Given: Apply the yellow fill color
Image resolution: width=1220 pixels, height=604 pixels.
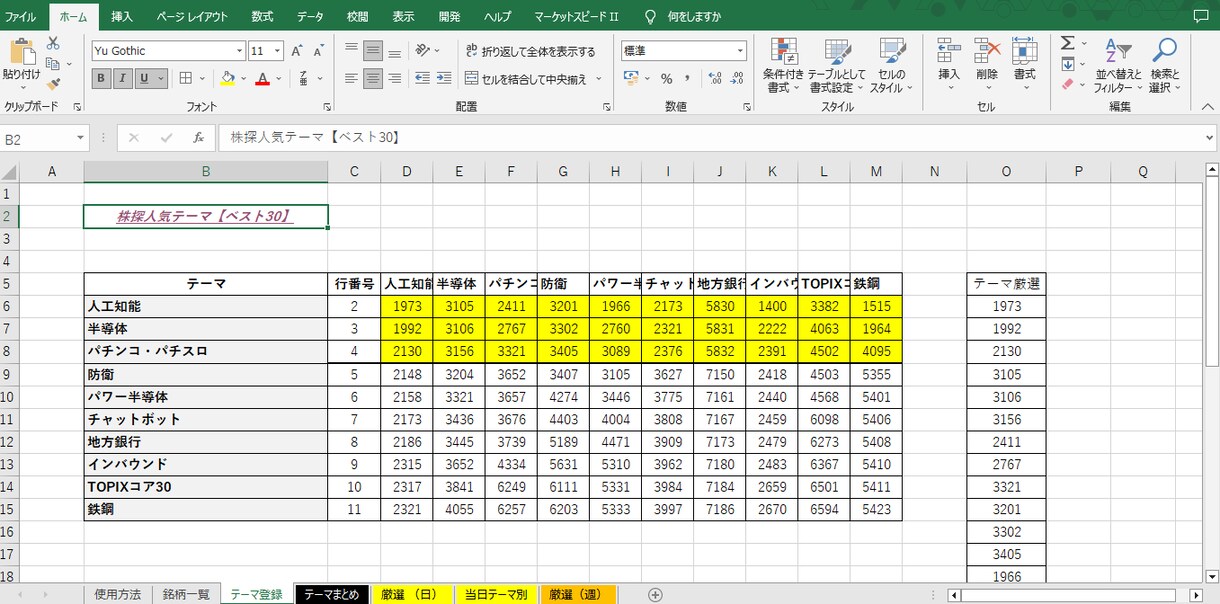Looking at the screenshot, I should pos(226,79).
